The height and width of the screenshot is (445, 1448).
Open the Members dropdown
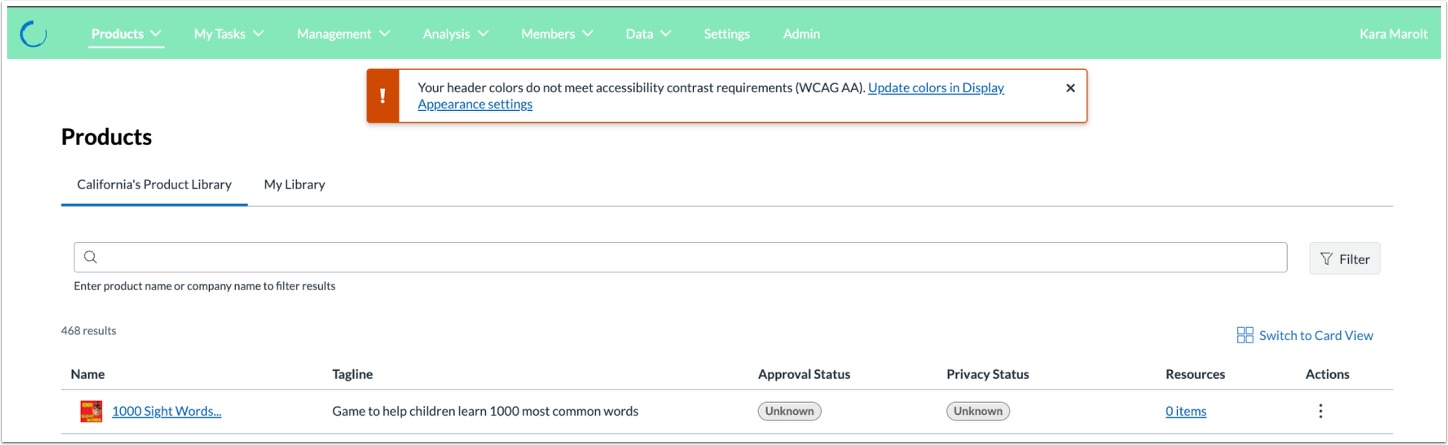556,34
